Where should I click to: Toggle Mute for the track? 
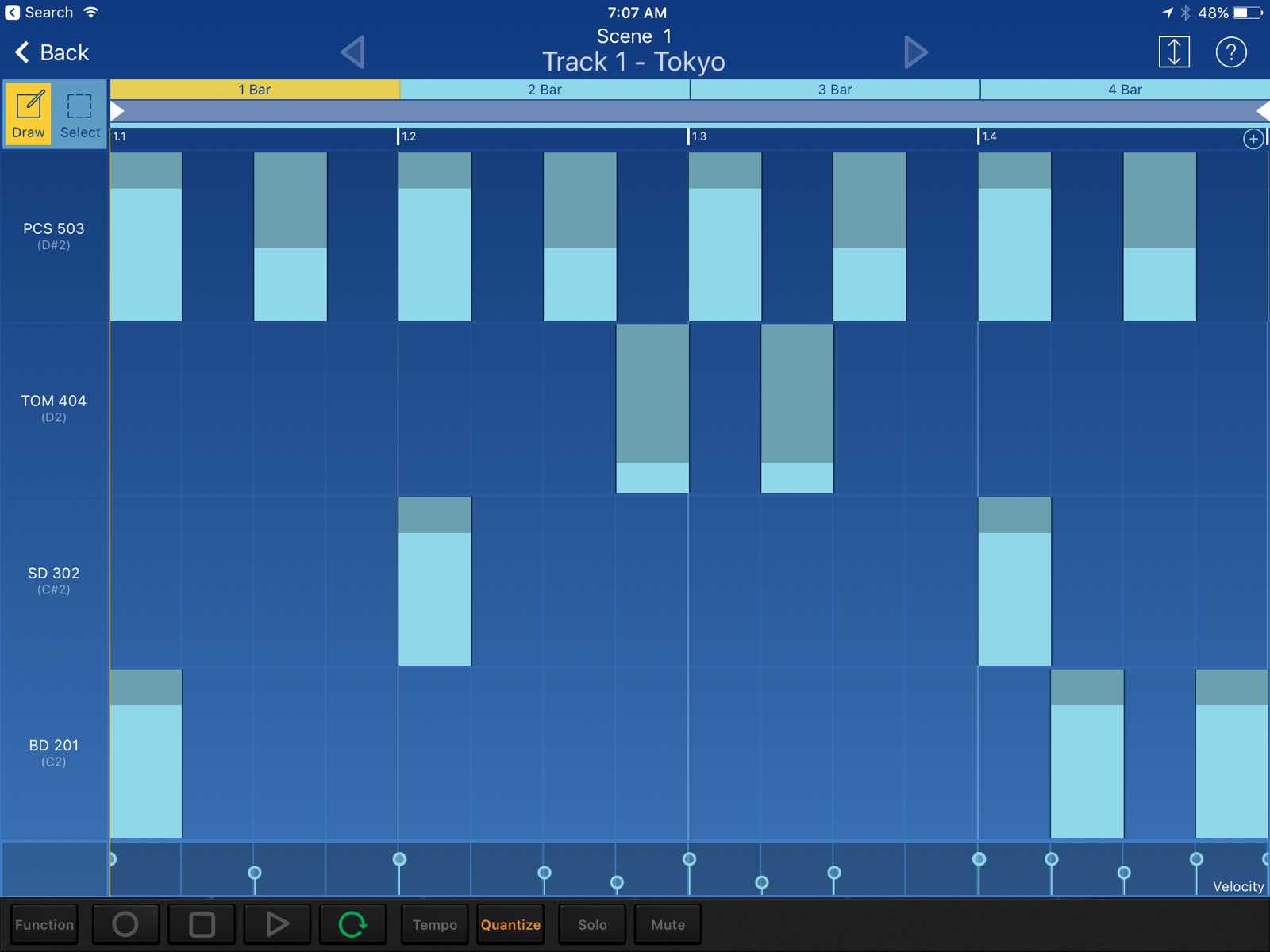tap(668, 924)
